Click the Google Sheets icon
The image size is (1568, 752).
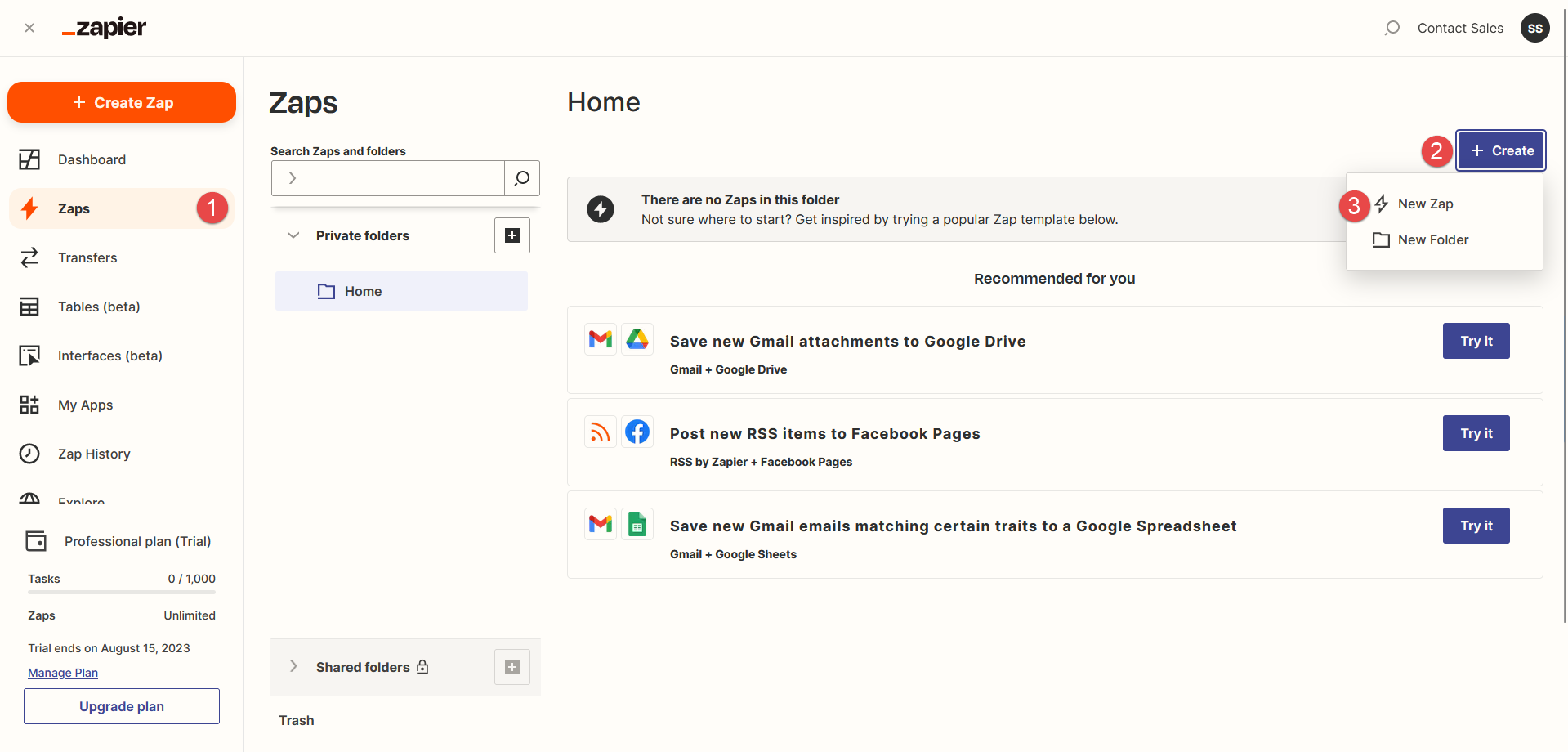(x=637, y=523)
